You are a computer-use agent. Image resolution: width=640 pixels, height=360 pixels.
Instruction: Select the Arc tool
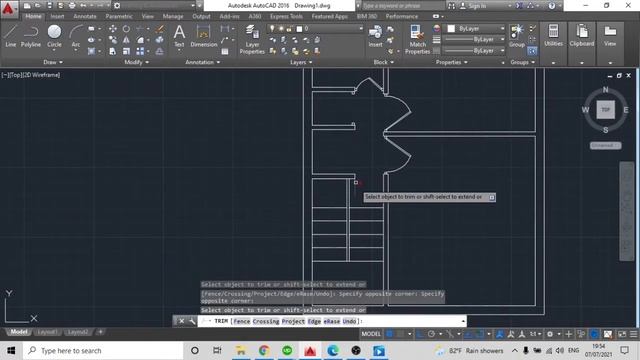(76, 36)
